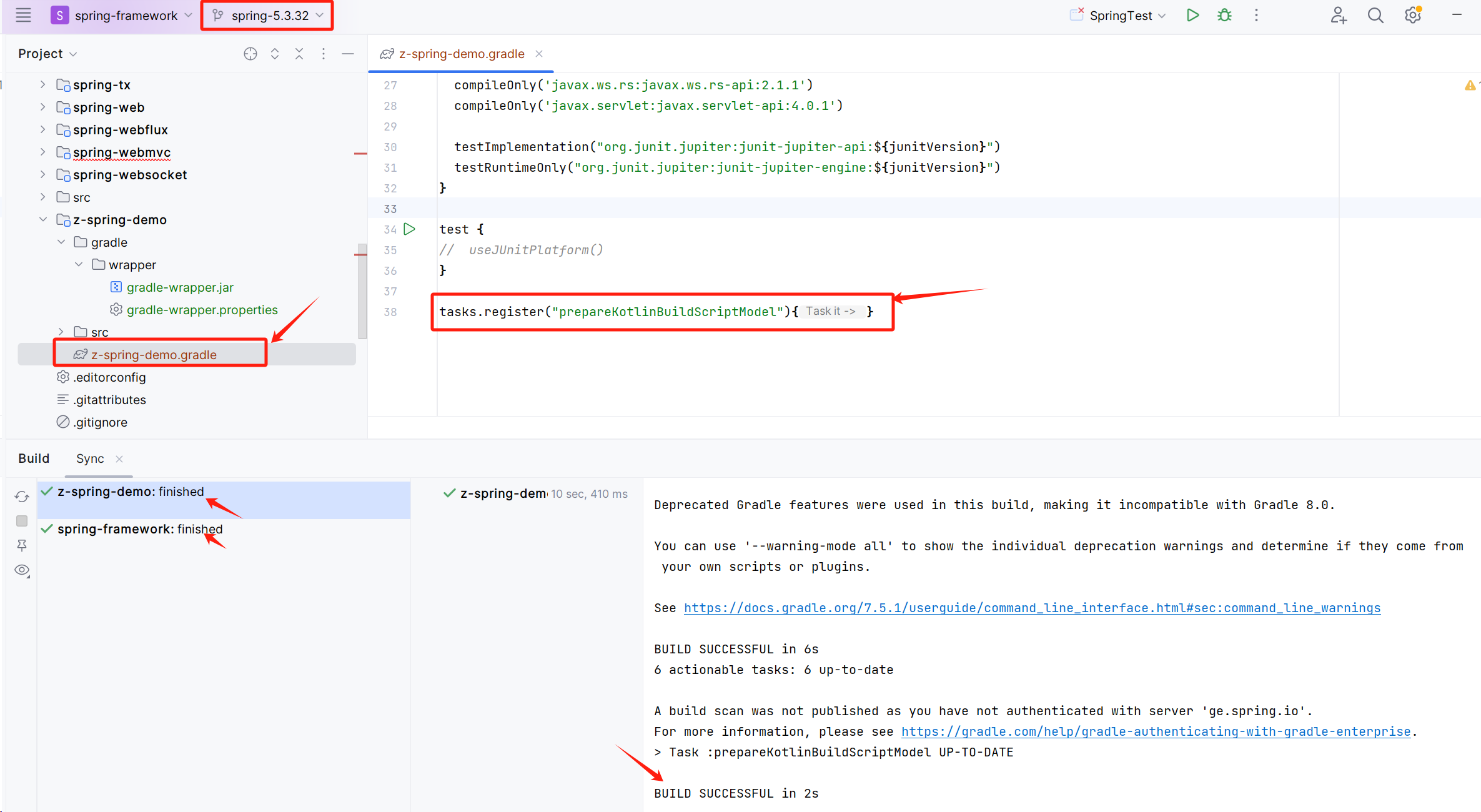1481x812 pixels.
Task: Open the spring-5.3.32 branch dropdown
Action: click(x=268, y=16)
